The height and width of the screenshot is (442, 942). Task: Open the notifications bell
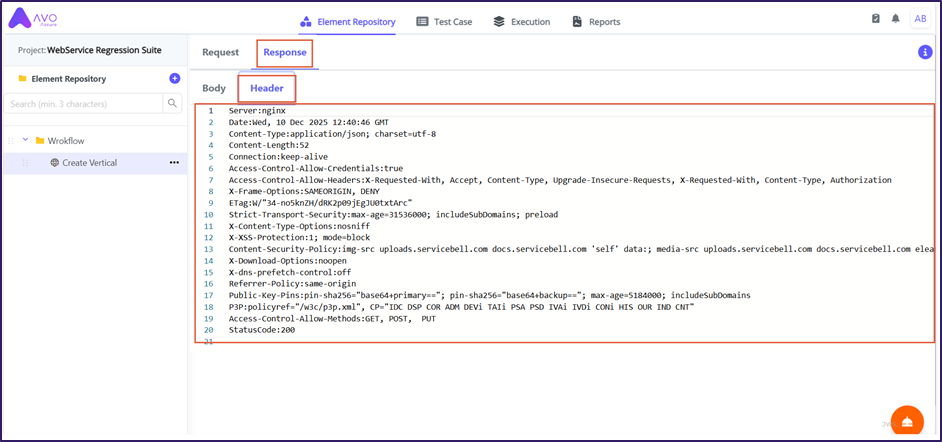point(896,19)
